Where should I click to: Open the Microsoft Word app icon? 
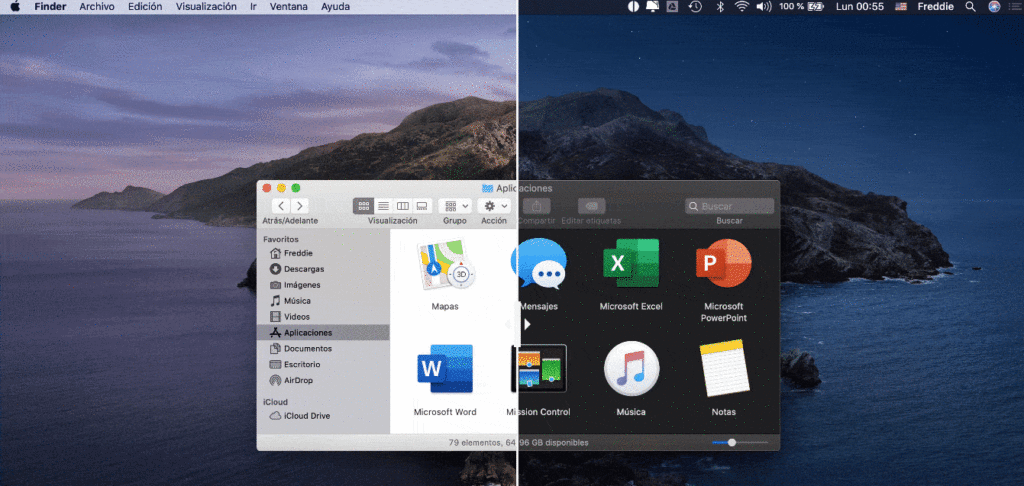tap(445, 370)
